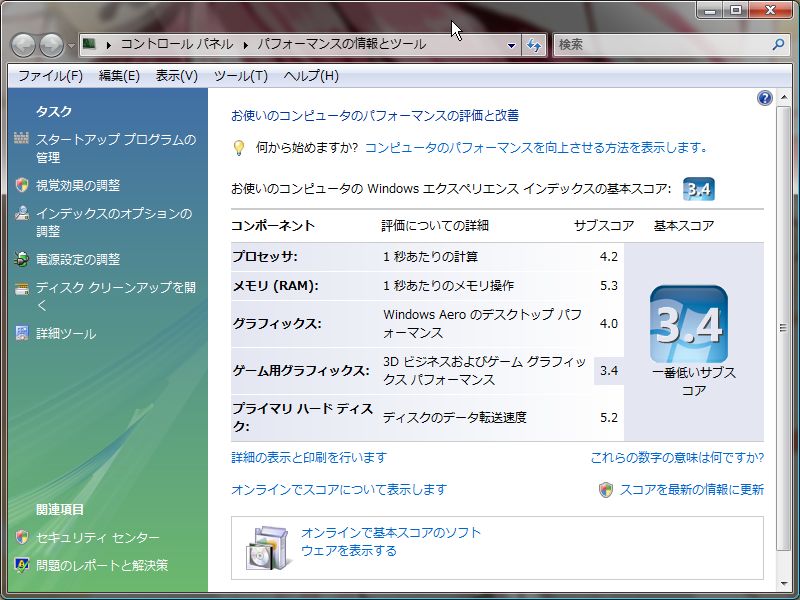Open the ファイル(F) menu
The image size is (800, 600).
(x=51, y=76)
